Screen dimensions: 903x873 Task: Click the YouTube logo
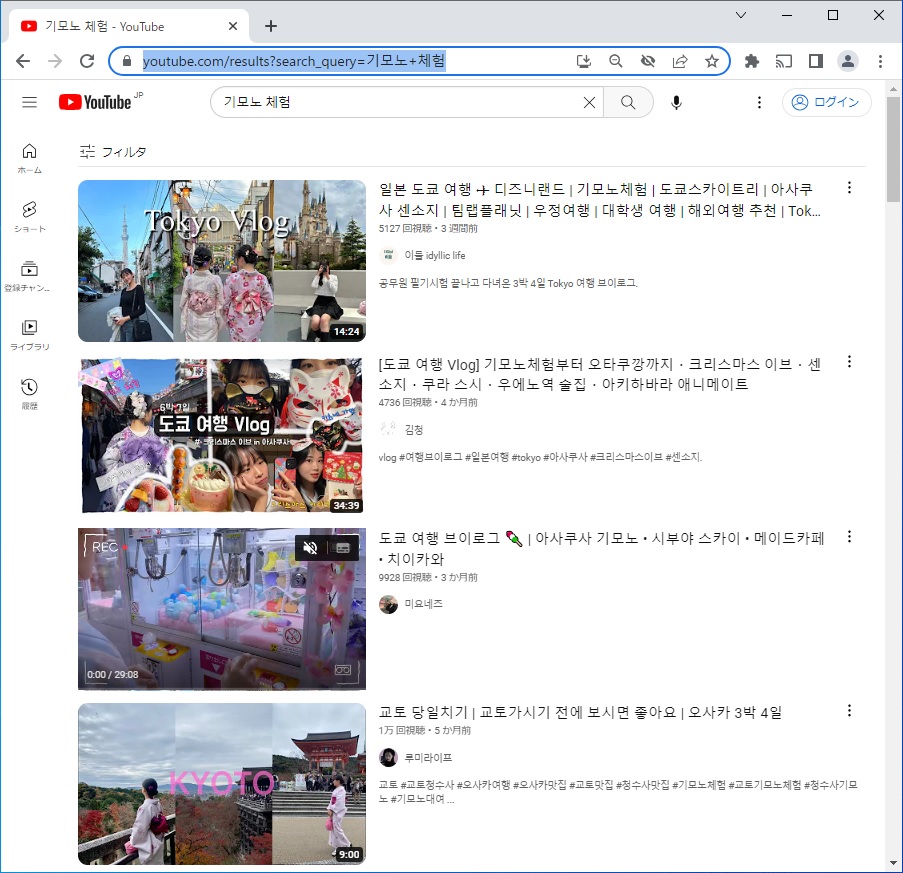pyautogui.click(x=96, y=102)
